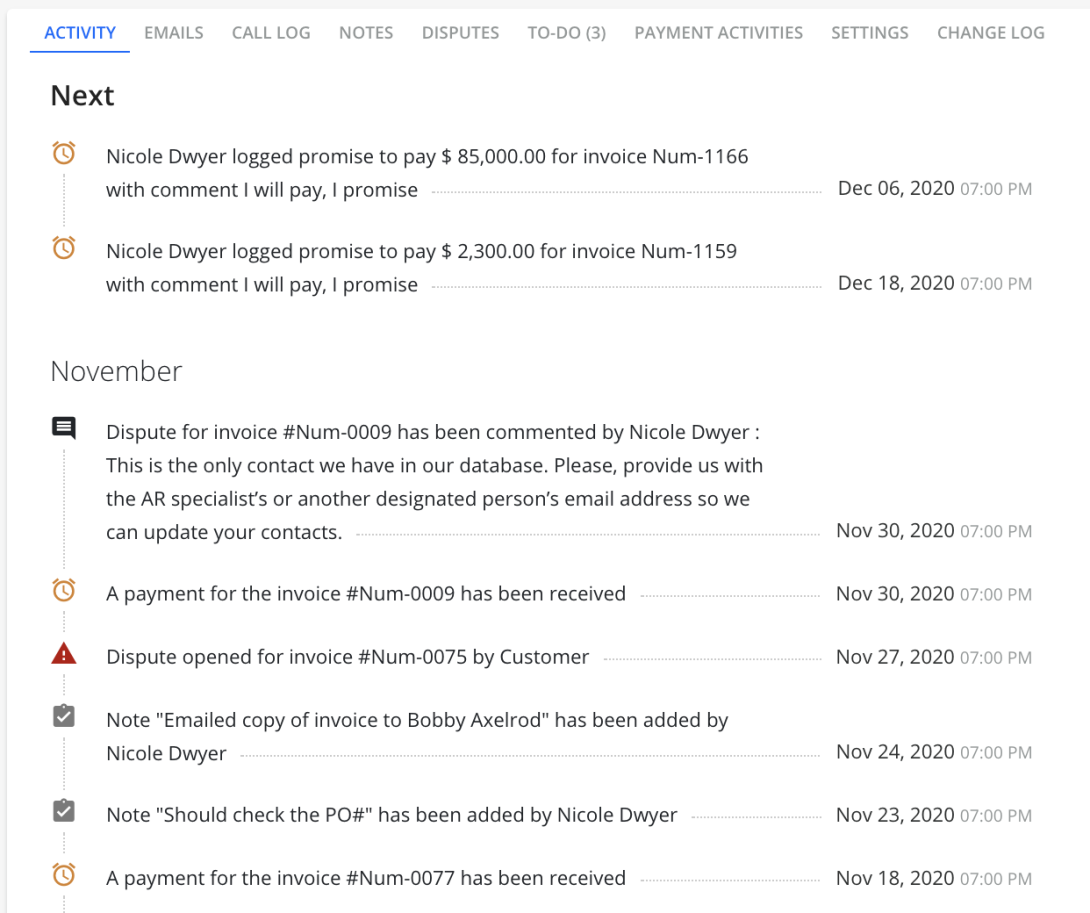Select the Activity tab
Image resolution: width=1090 pixels, height=913 pixels.
click(x=80, y=33)
